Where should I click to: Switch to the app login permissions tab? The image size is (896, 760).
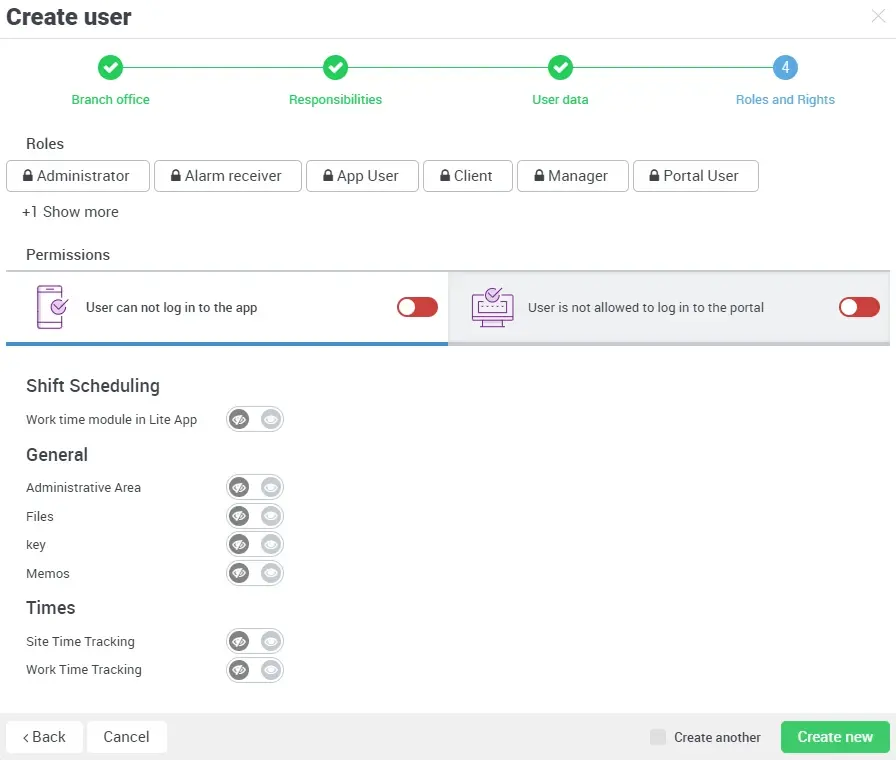(x=226, y=308)
